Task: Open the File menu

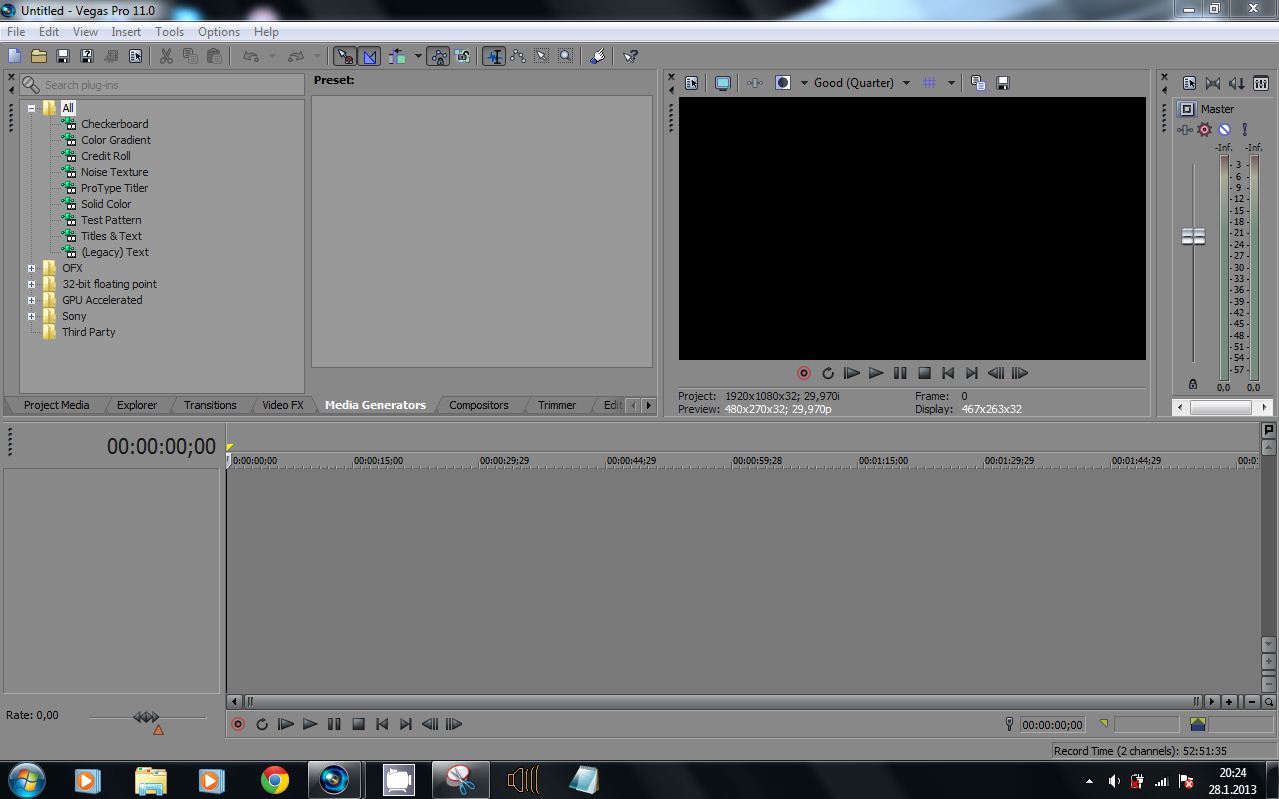Action: tap(16, 32)
